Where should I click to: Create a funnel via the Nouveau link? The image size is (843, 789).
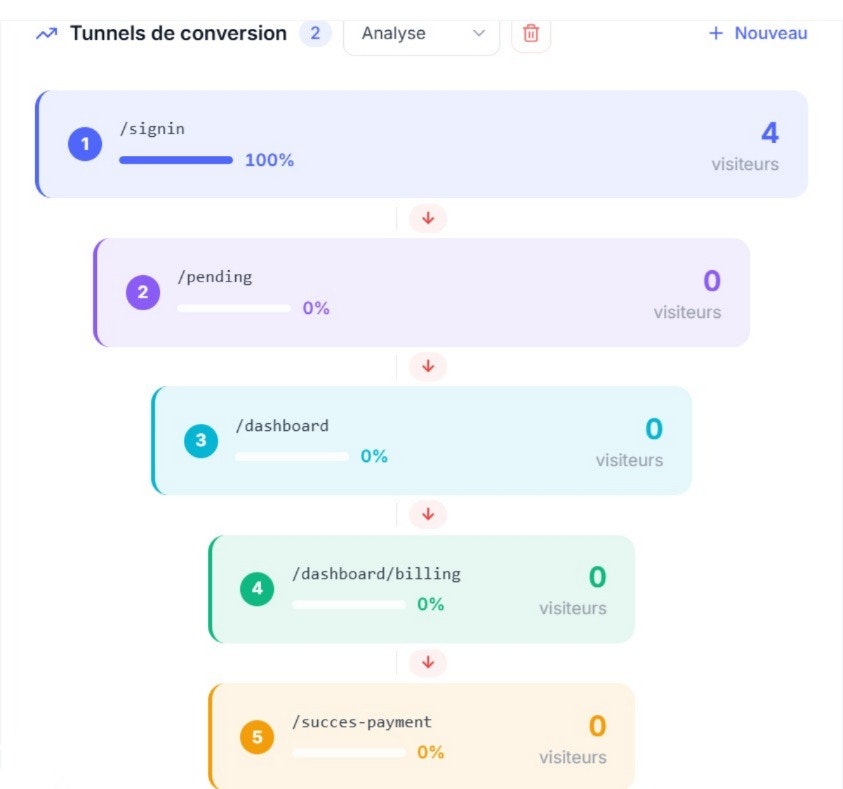pyautogui.click(x=770, y=33)
